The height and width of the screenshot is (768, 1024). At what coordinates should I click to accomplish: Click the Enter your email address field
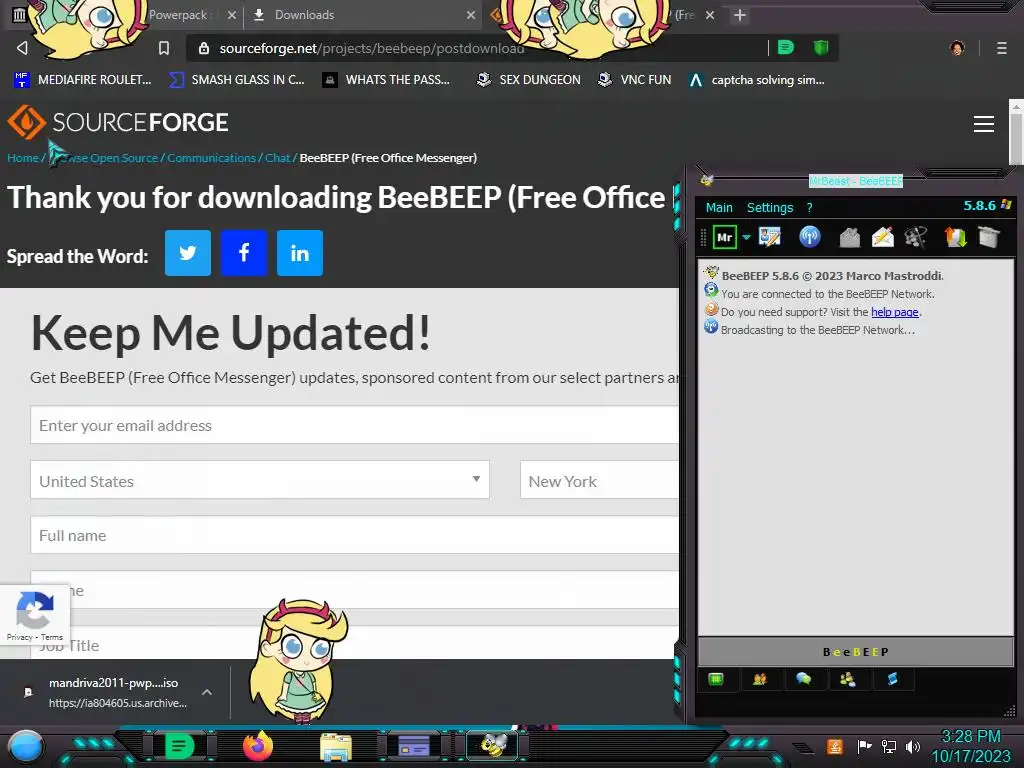tap(355, 425)
